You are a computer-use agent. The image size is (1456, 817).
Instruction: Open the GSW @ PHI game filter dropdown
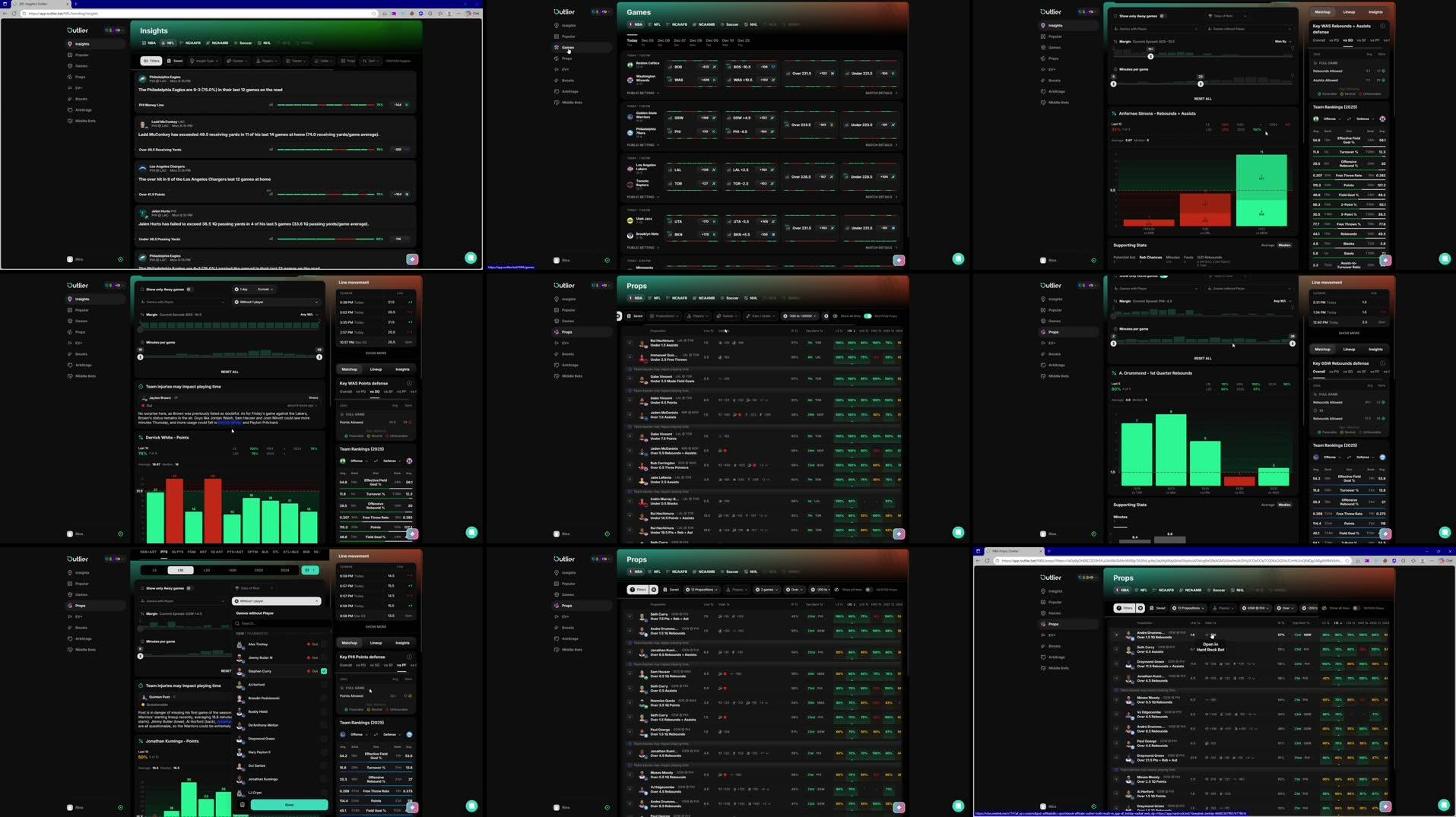[x=1256, y=609]
